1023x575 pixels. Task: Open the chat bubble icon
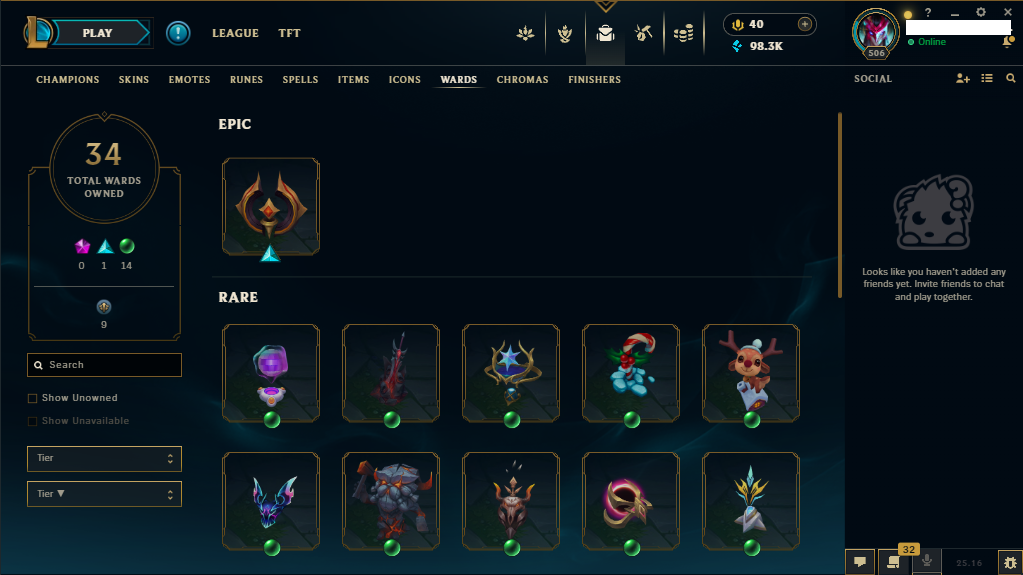pos(860,562)
